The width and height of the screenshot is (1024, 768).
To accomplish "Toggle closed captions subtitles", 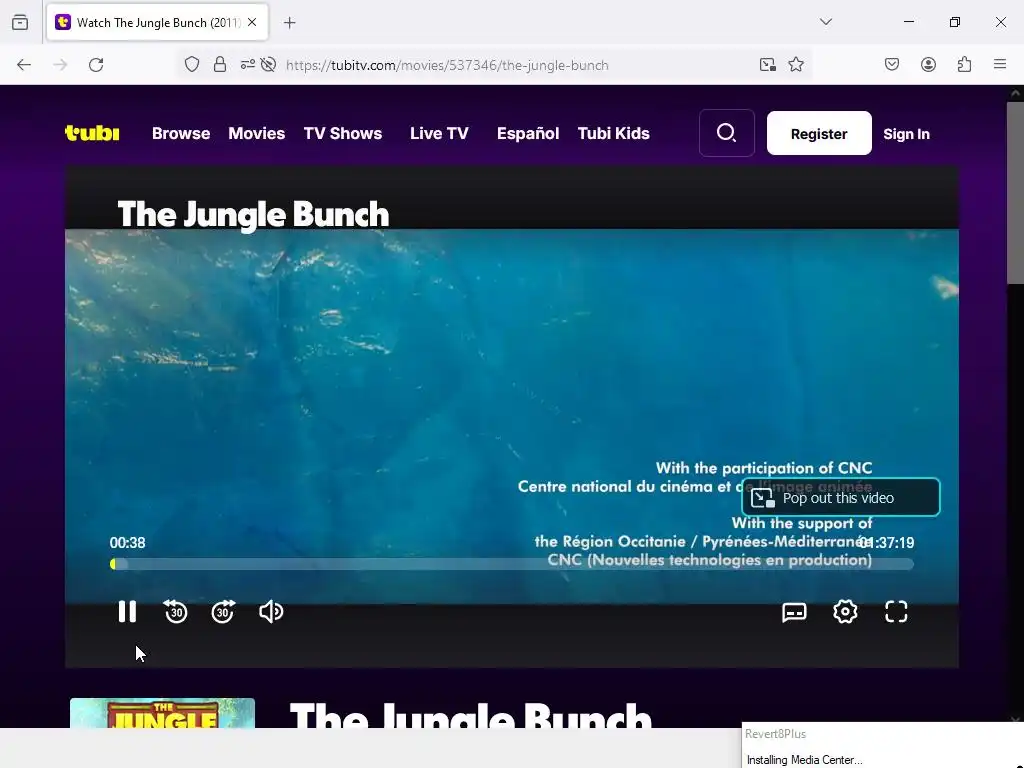I will coord(794,612).
